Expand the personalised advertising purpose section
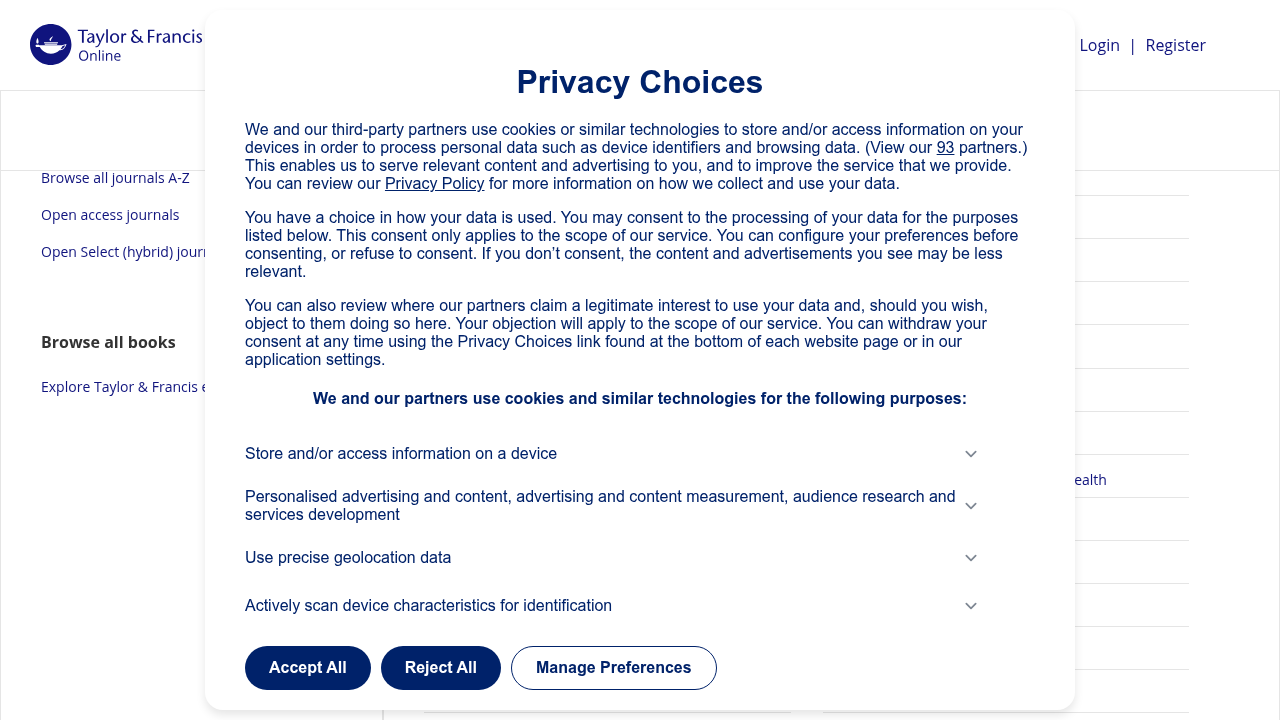 point(970,506)
